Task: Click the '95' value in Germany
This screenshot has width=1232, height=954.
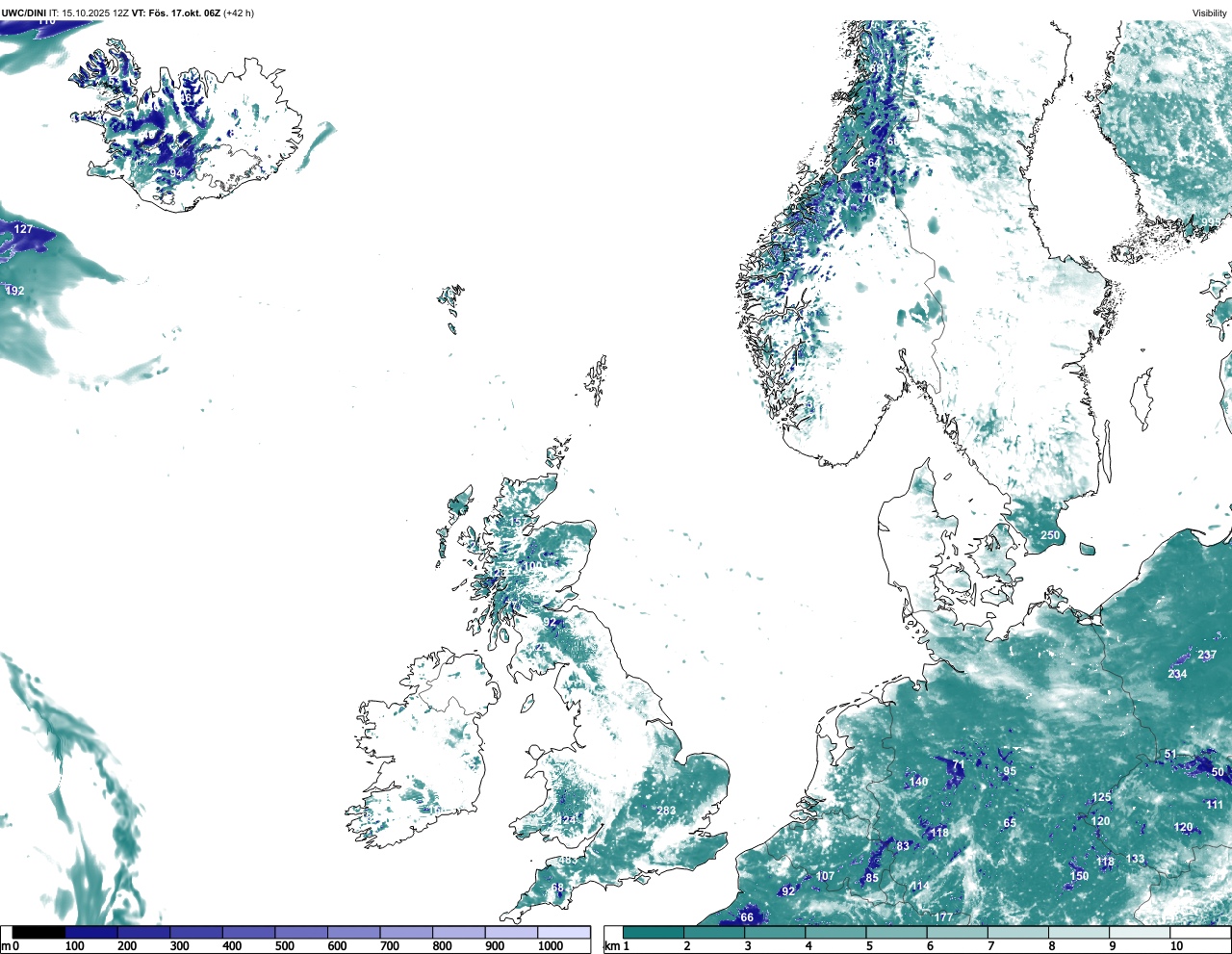Action: 1010,772
